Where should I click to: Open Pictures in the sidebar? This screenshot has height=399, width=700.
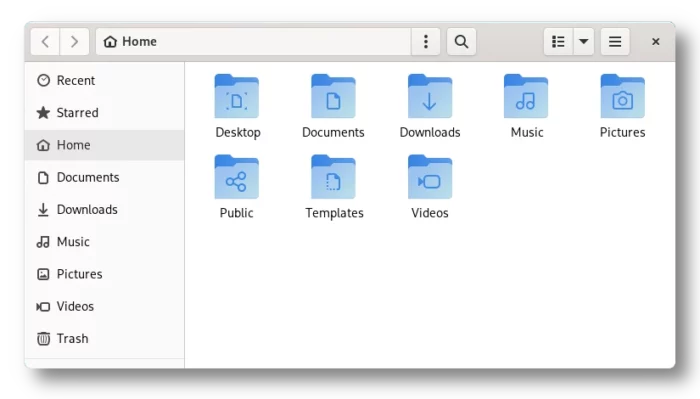(104, 274)
